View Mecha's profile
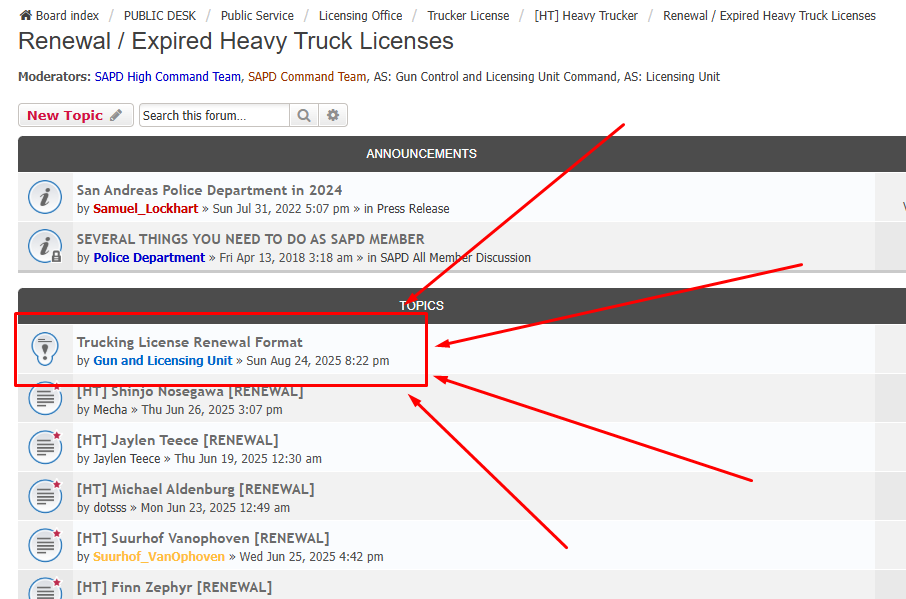Viewport: 906px width, 599px height. 110,410
